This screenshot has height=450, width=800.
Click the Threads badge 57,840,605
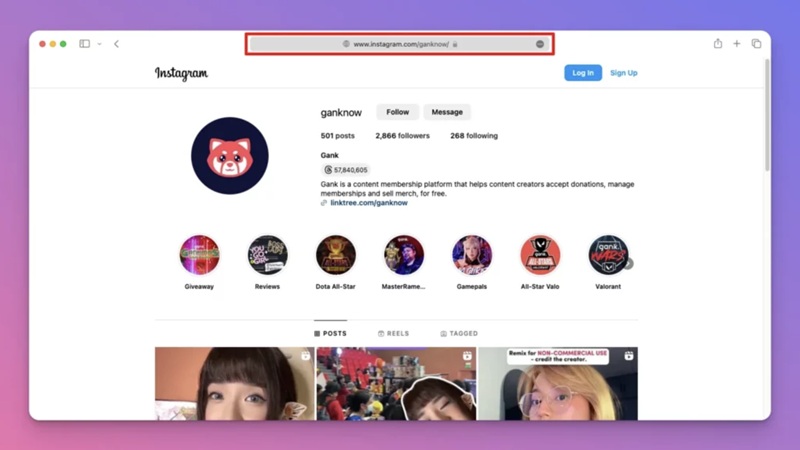(x=345, y=170)
